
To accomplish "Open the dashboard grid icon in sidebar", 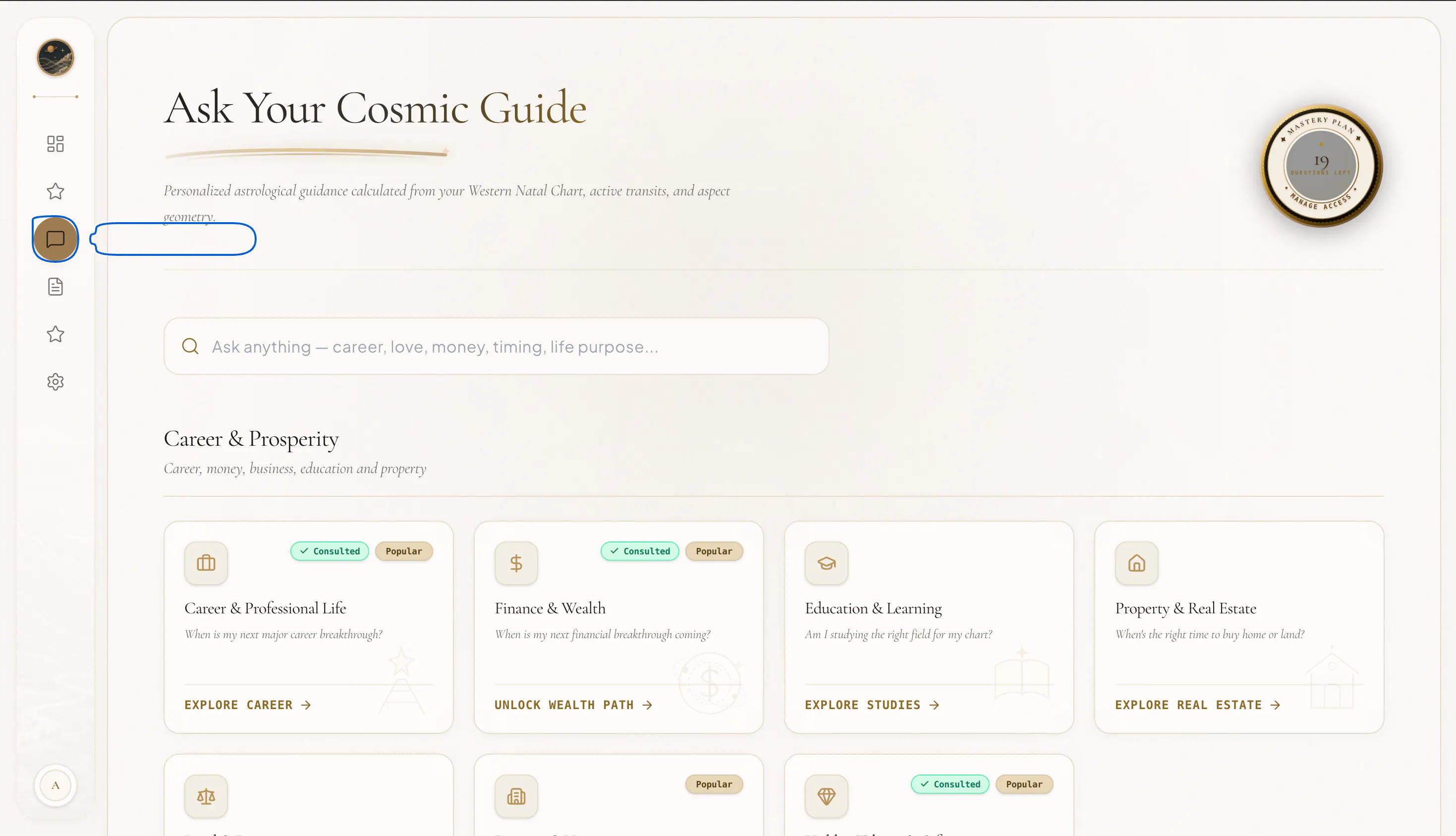I will click(56, 143).
